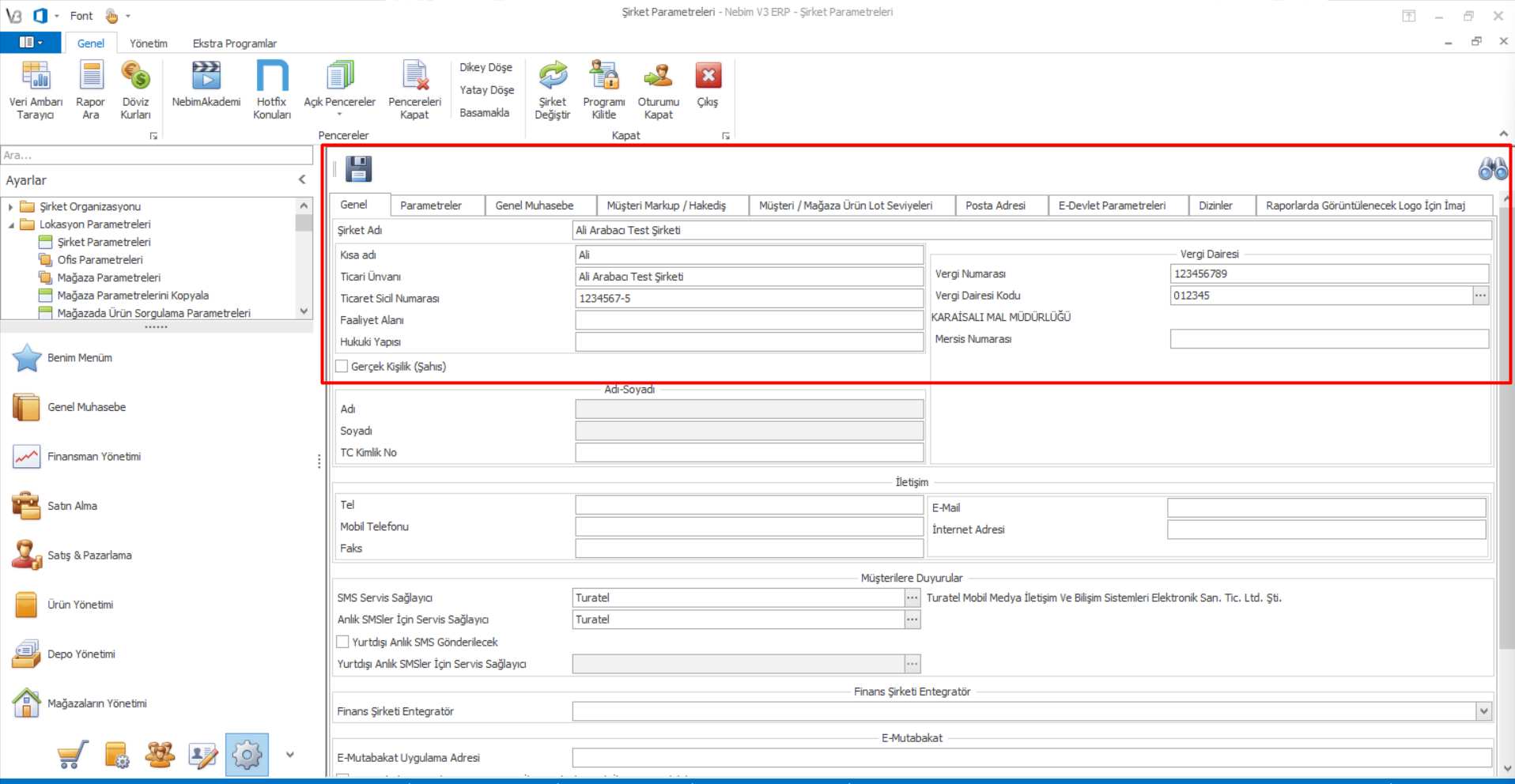Click into the Mersis Numarası field

pos(1328,339)
